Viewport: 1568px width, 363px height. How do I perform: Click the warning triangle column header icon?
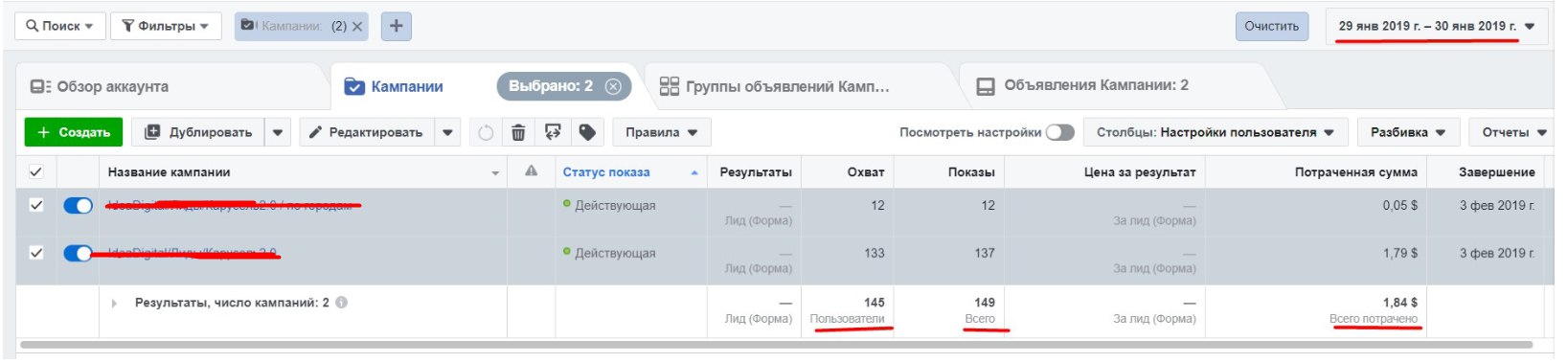[531, 171]
